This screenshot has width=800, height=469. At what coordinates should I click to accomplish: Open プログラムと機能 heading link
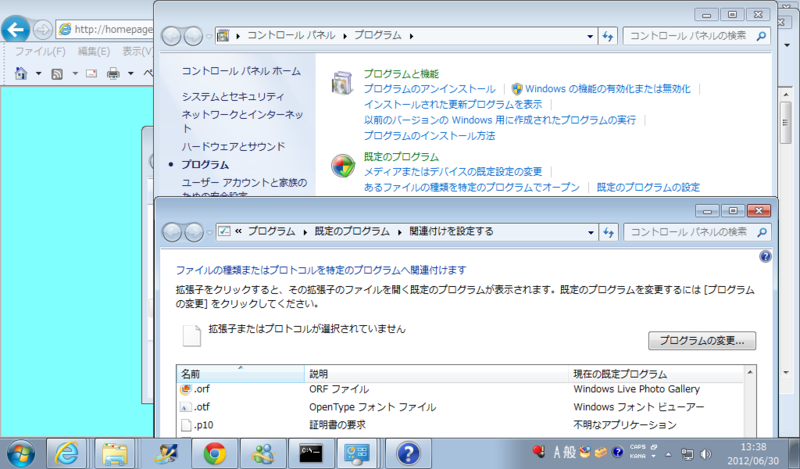401,74
